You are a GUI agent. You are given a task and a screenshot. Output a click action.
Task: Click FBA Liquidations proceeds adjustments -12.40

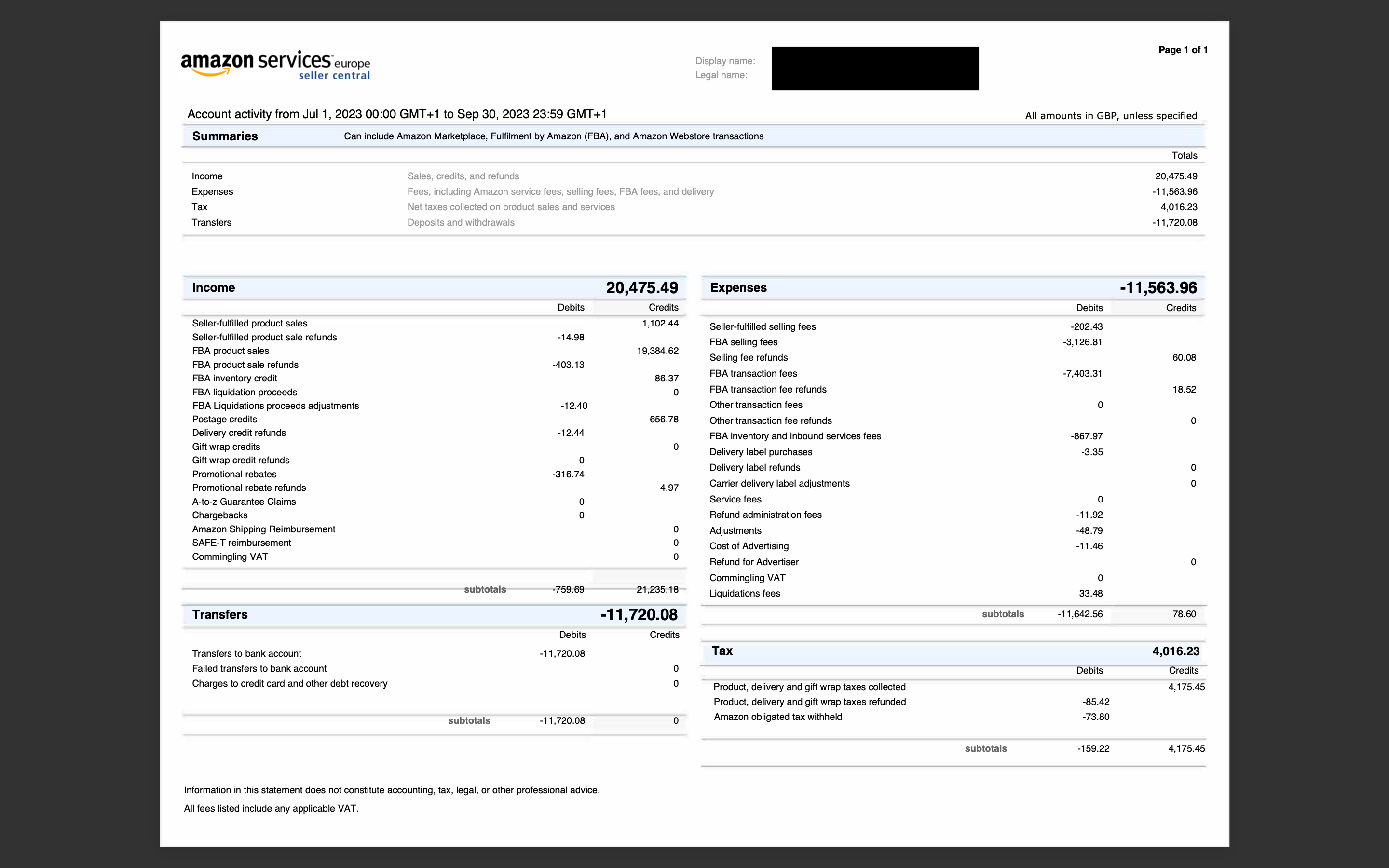pyautogui.click(x=574, y=406)
